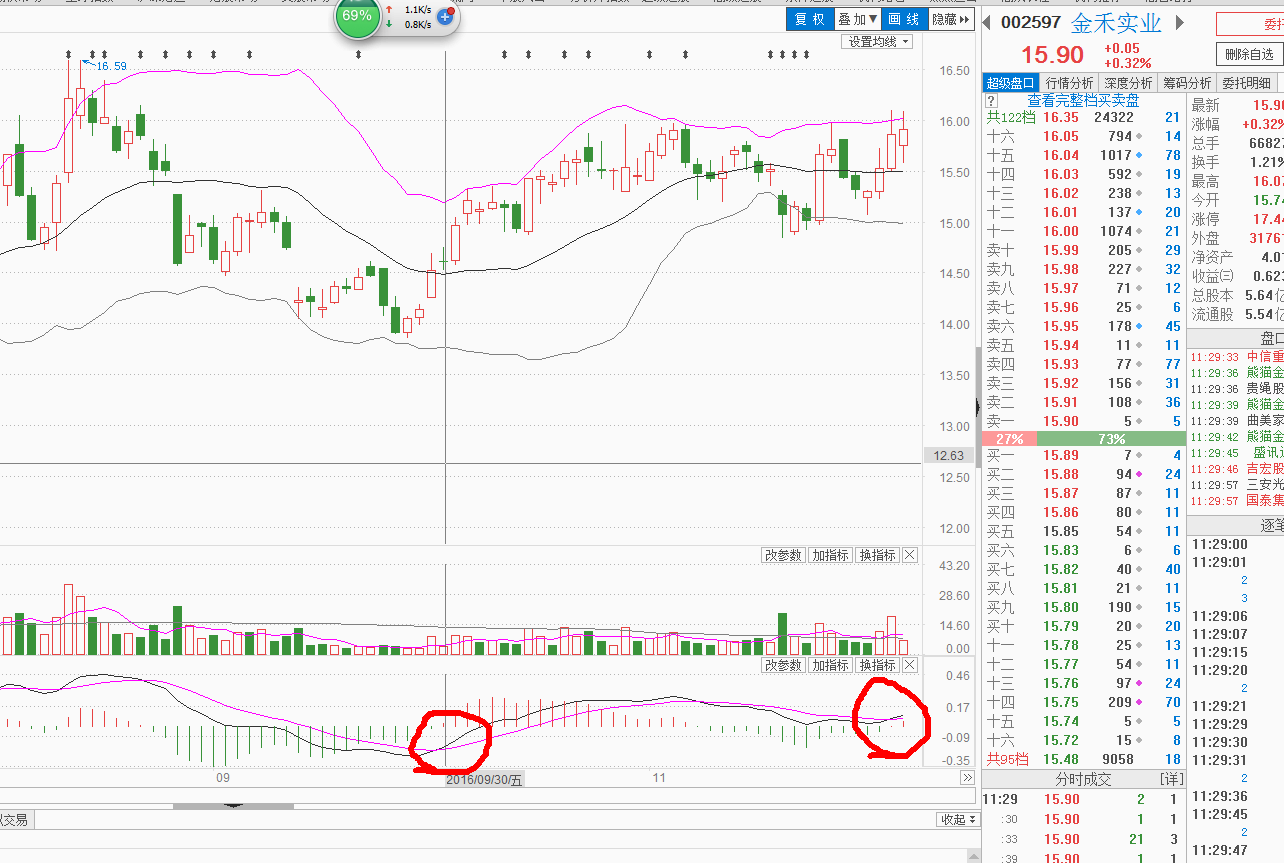Click 改参数 on the MACD panel
This screenshot has height=863, width=1284.
[783, 665]
